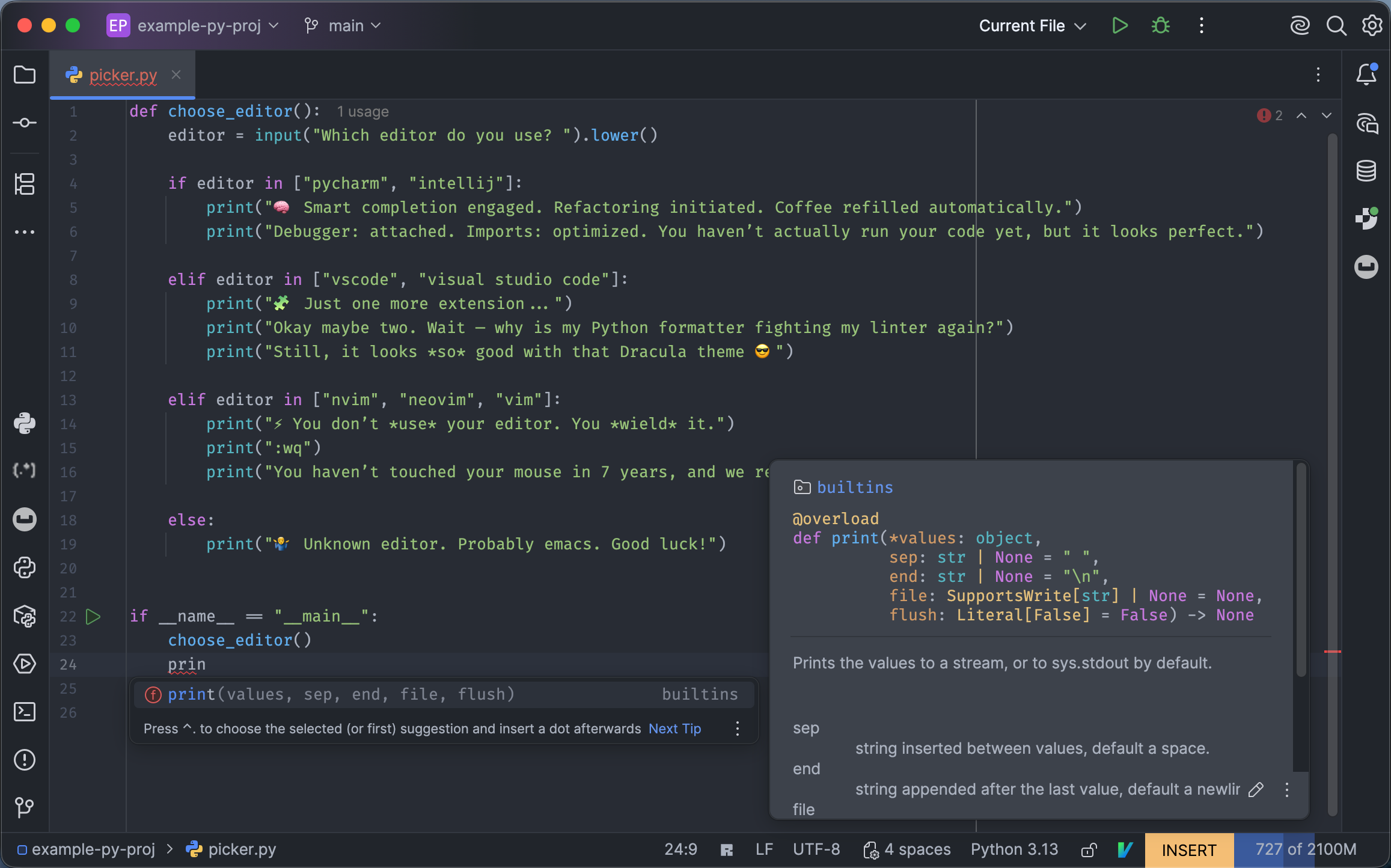Open the Python Console tool window

[25, 568]
